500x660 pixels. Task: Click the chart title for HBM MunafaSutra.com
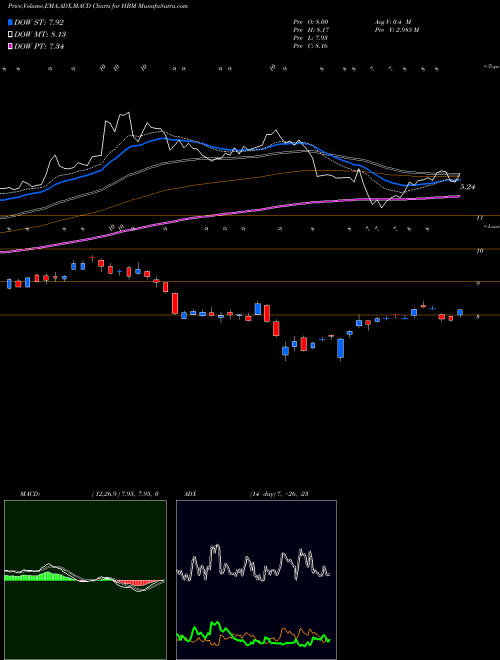pyautogui.click(x=98, y=6)
